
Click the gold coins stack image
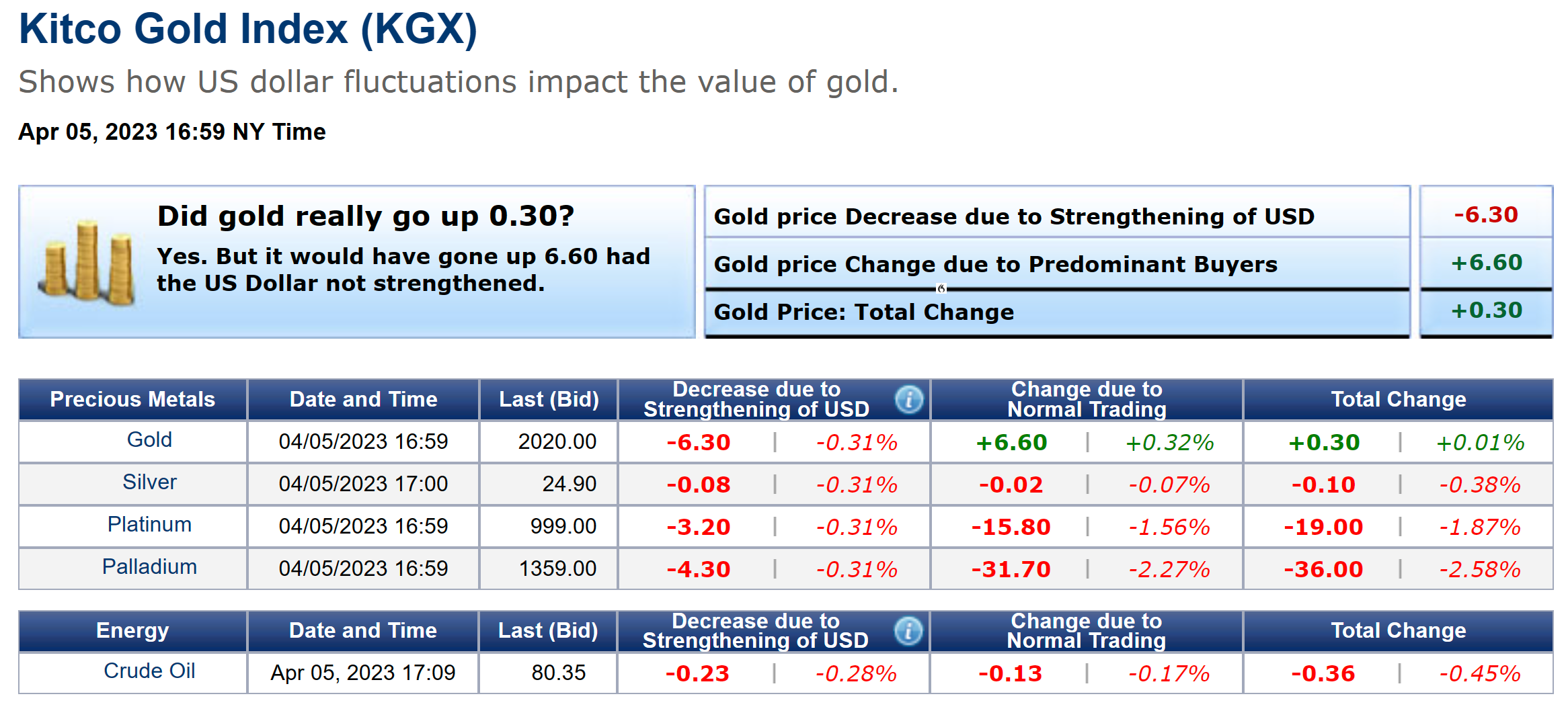(x=88, y=263)
